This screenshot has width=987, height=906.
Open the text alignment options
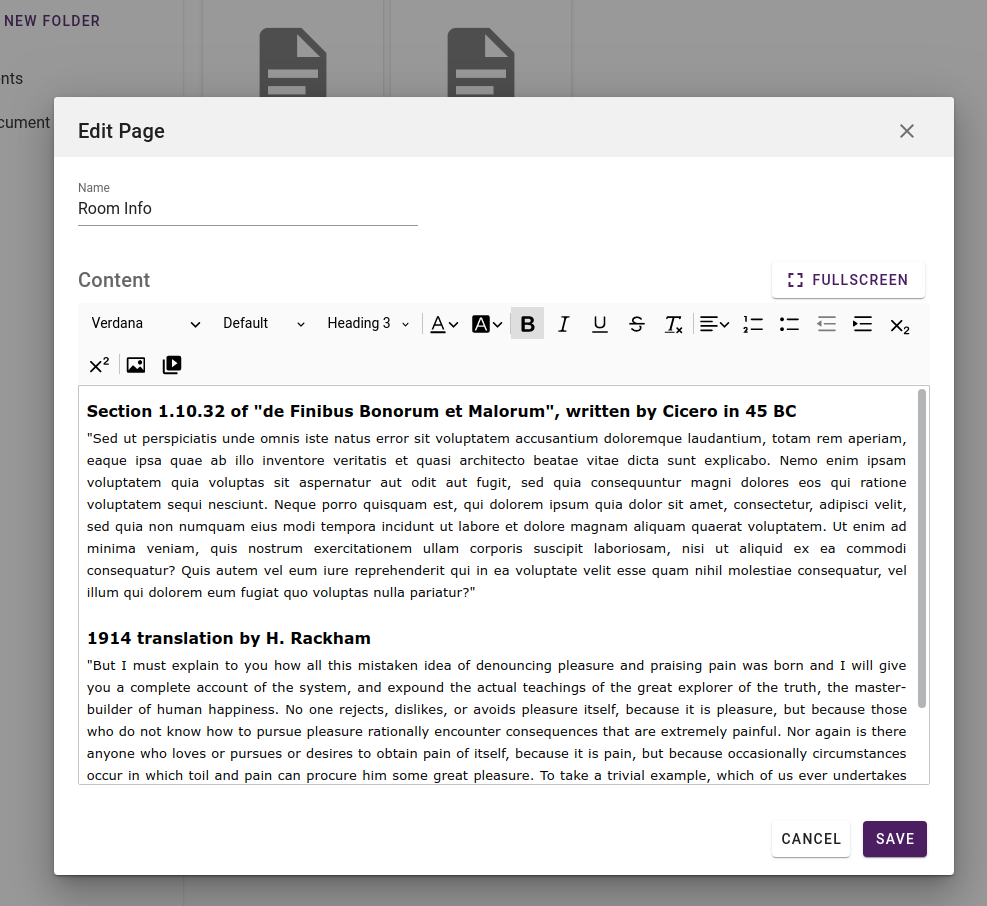(713, 323)
